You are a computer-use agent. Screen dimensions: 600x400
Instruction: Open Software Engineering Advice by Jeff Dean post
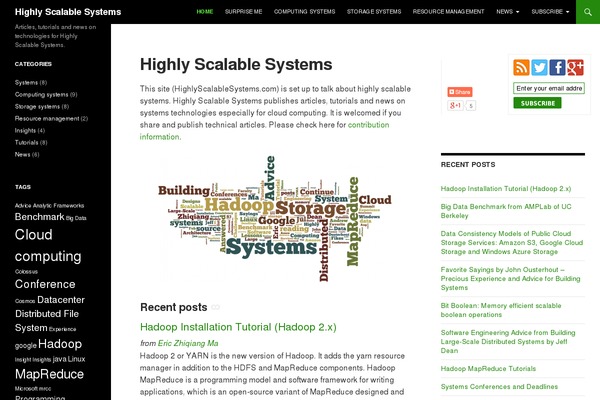click(x=508, y=341)
